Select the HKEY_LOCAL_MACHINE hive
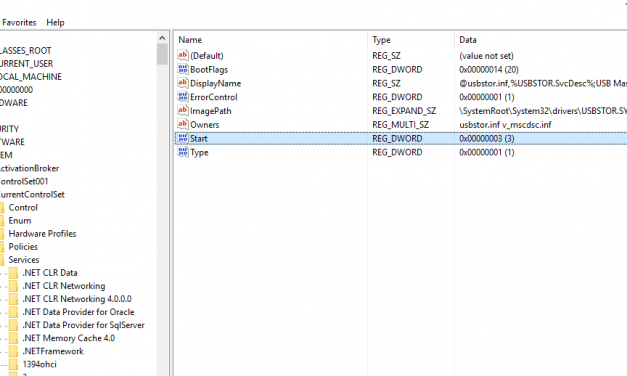This screenshot has width=627, height=376. 31,77
